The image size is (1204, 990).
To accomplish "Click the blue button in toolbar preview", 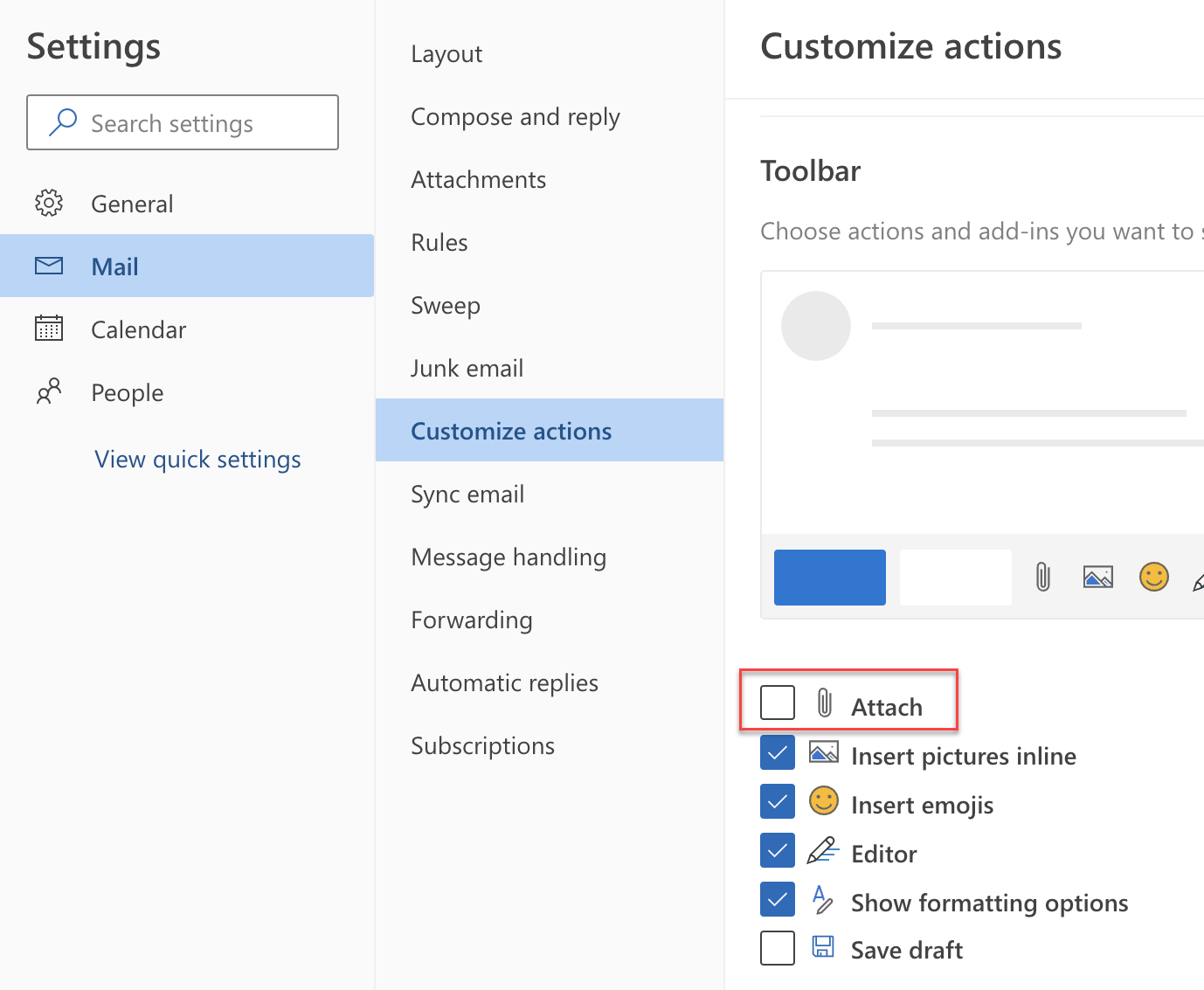I will click(x=829, y=578).
